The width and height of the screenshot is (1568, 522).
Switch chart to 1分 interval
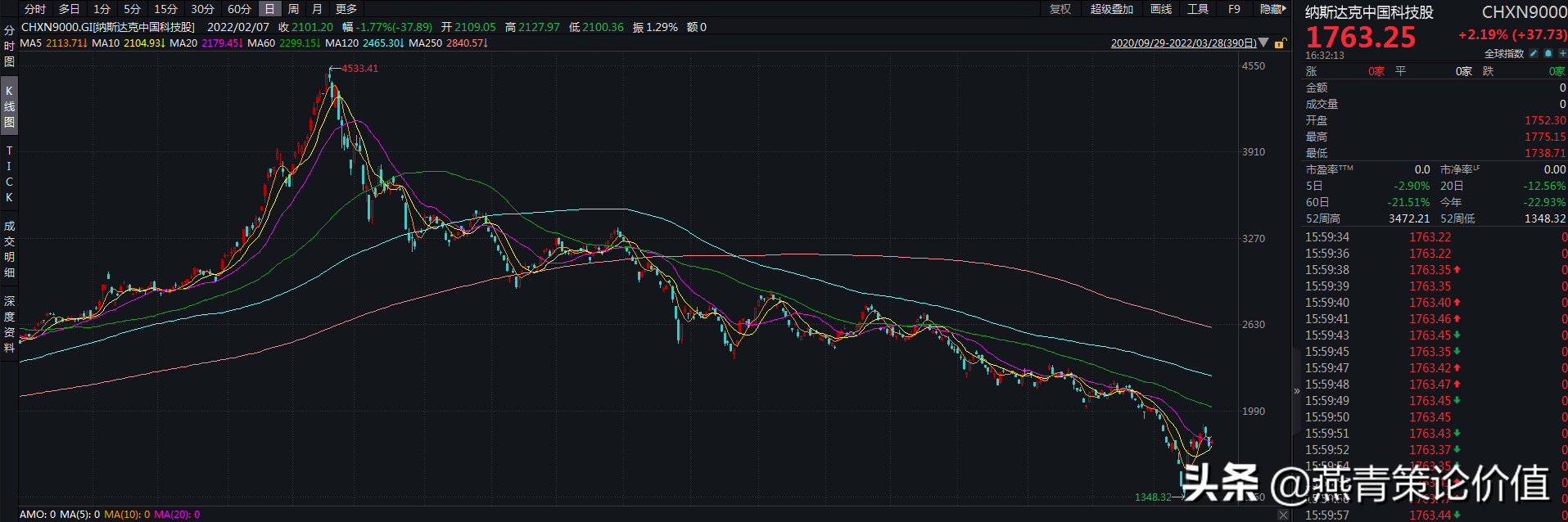[x=102, y=9]
